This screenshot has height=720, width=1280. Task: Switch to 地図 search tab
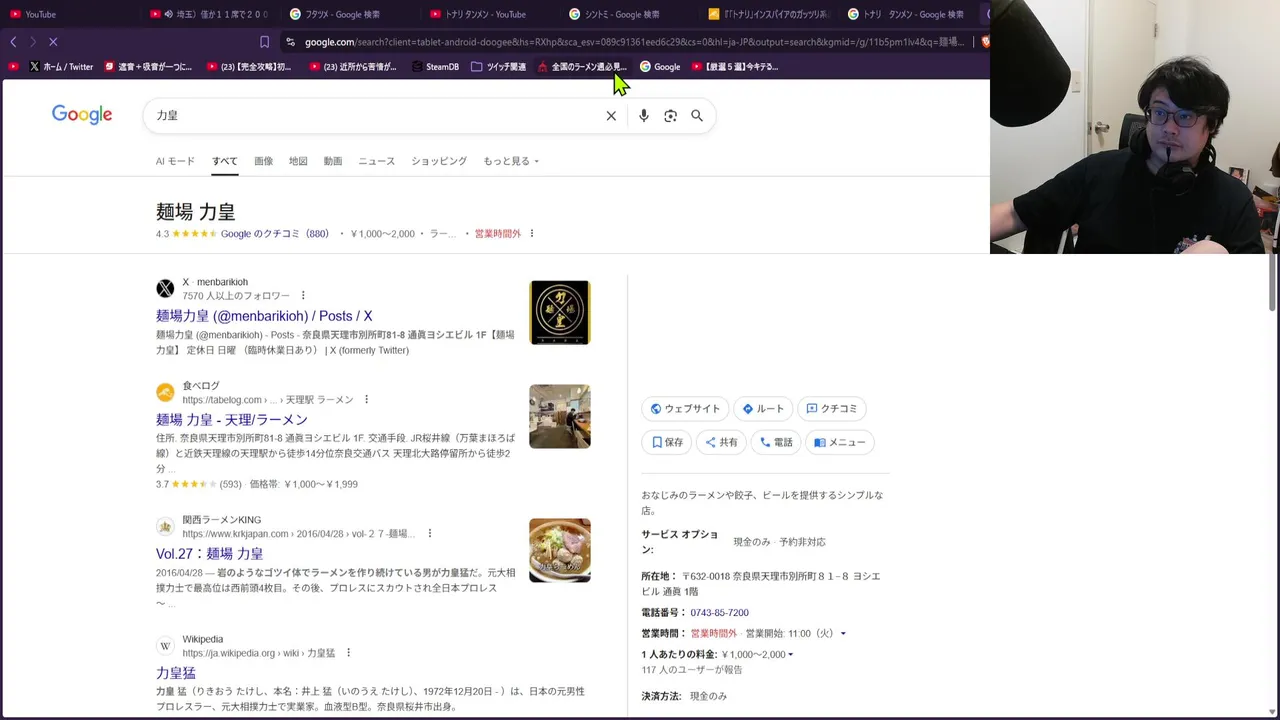click(x=298, y=161)
